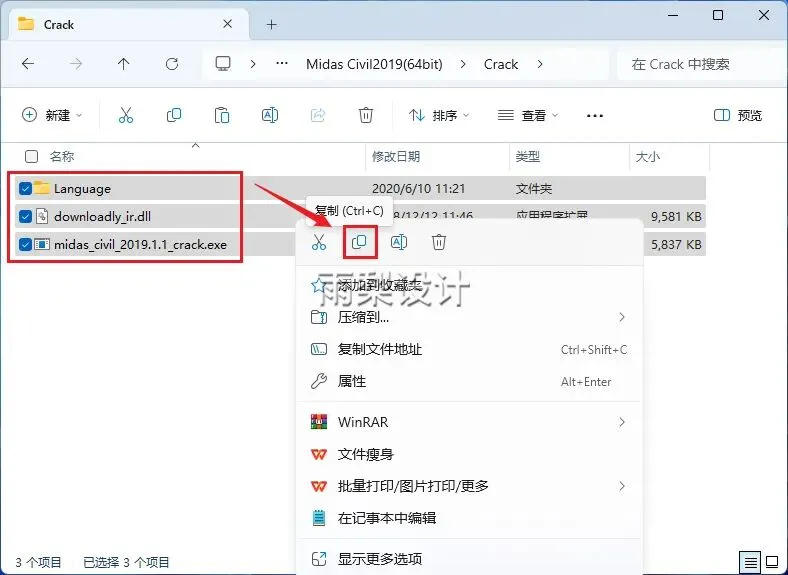Choose Show more options (显示更多选项)

pos(469,559)
